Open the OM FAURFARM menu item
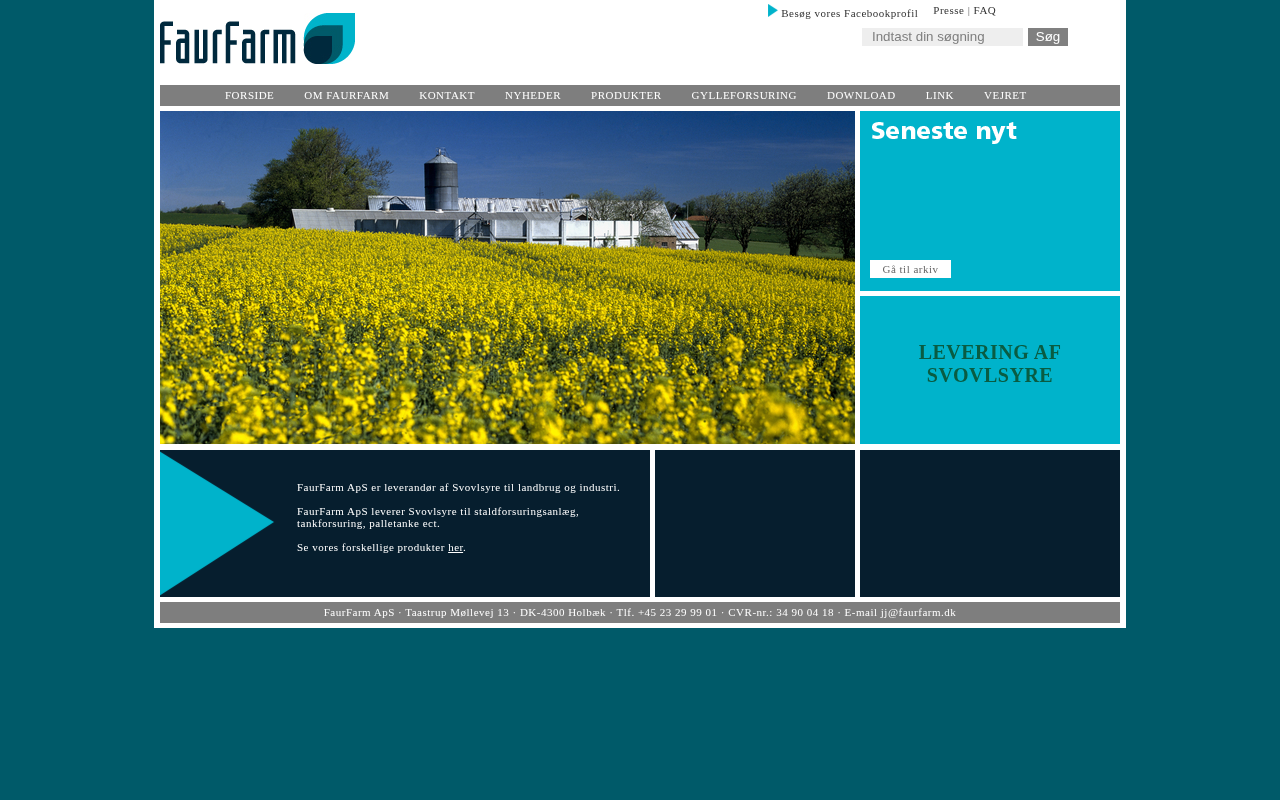The width and height of the screenshot is (1280, 800). tap(346, 95)
